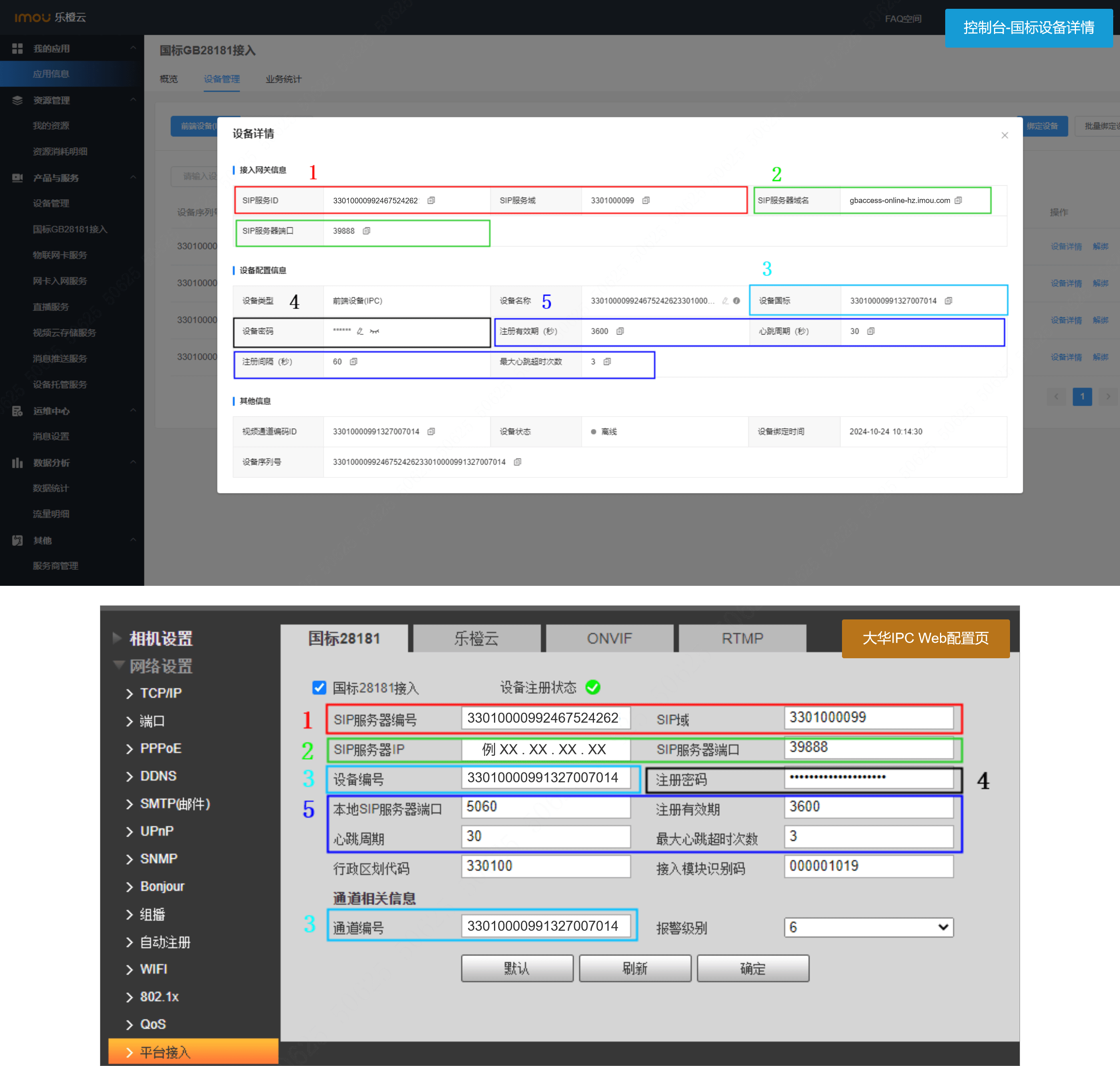
Task: Open 我的资源 in the sidebar
Action: 51,126
